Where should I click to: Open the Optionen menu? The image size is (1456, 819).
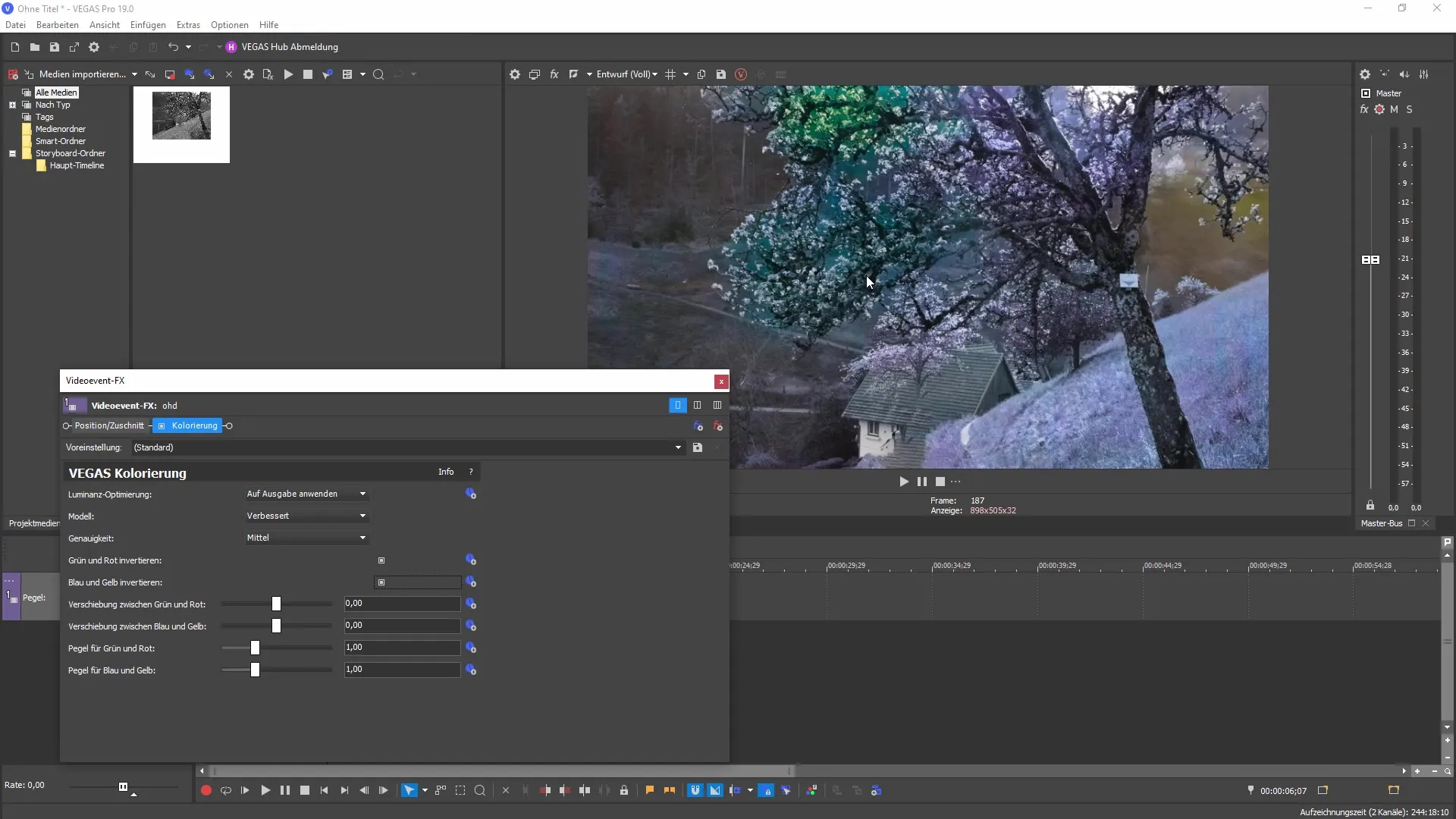(x=230, y=25)
